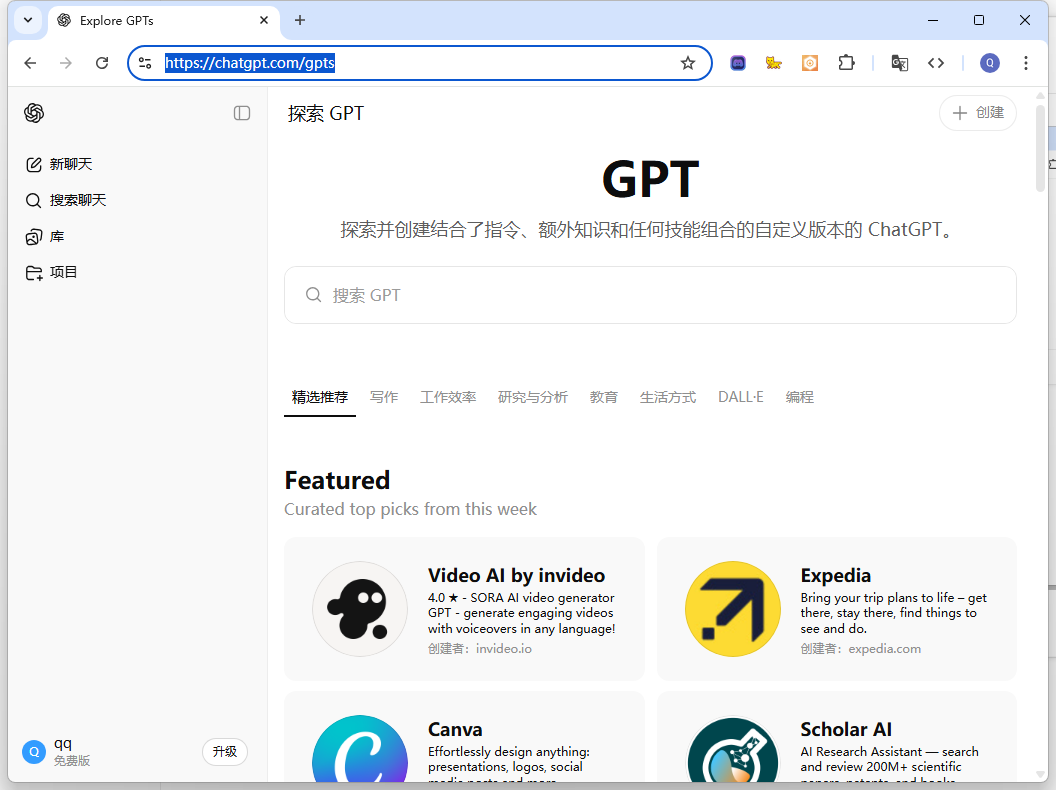The height and width of the screenshot is (790, 1056).
Task: Open Chrome three-dot menu
Action: click(x=1026, y=63)
